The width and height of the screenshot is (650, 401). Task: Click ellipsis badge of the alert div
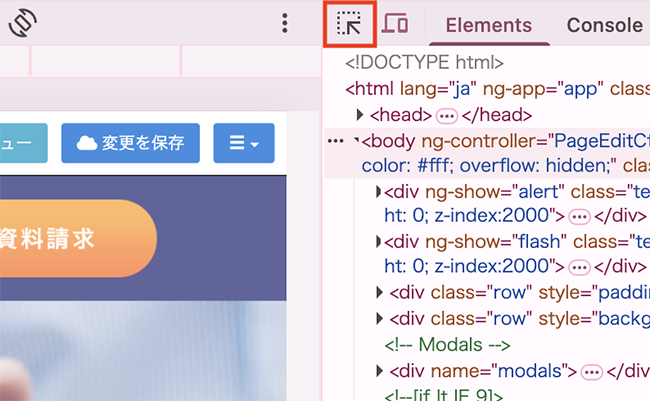579,216
